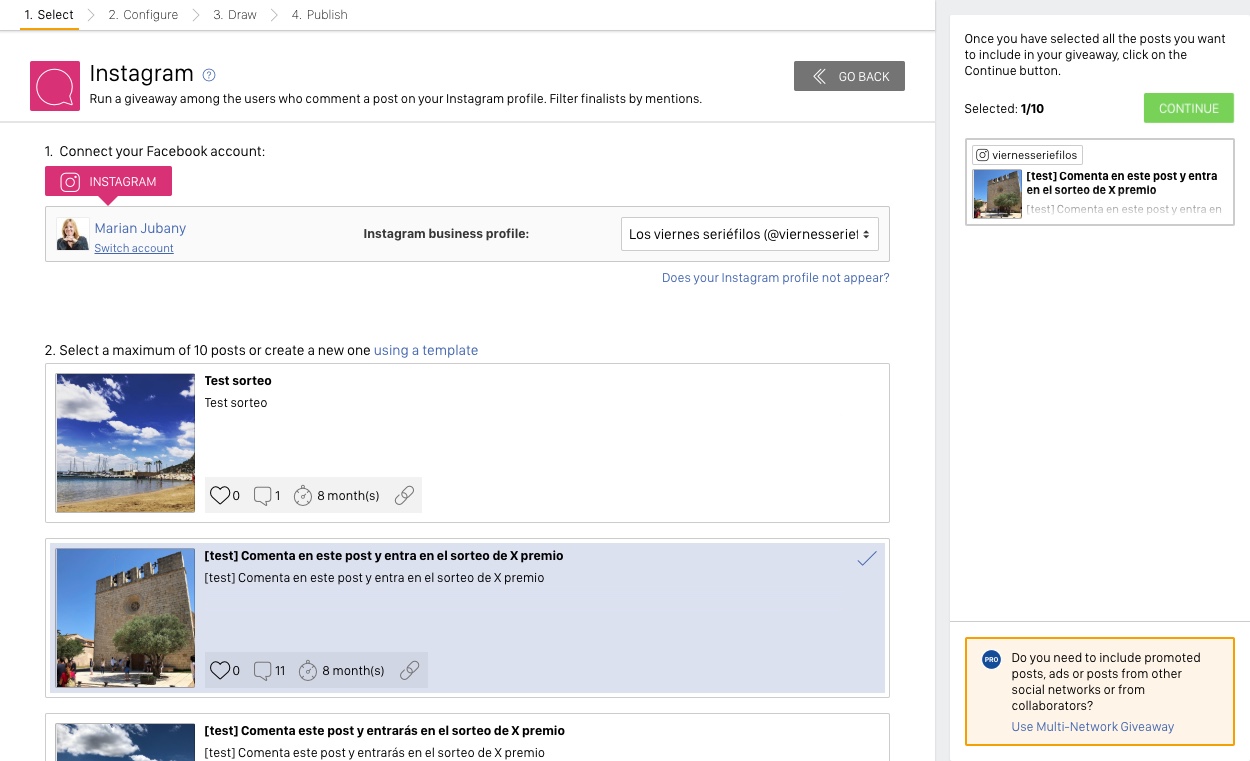Click the heart likes icon on Test sorteo post

(219, 495)
